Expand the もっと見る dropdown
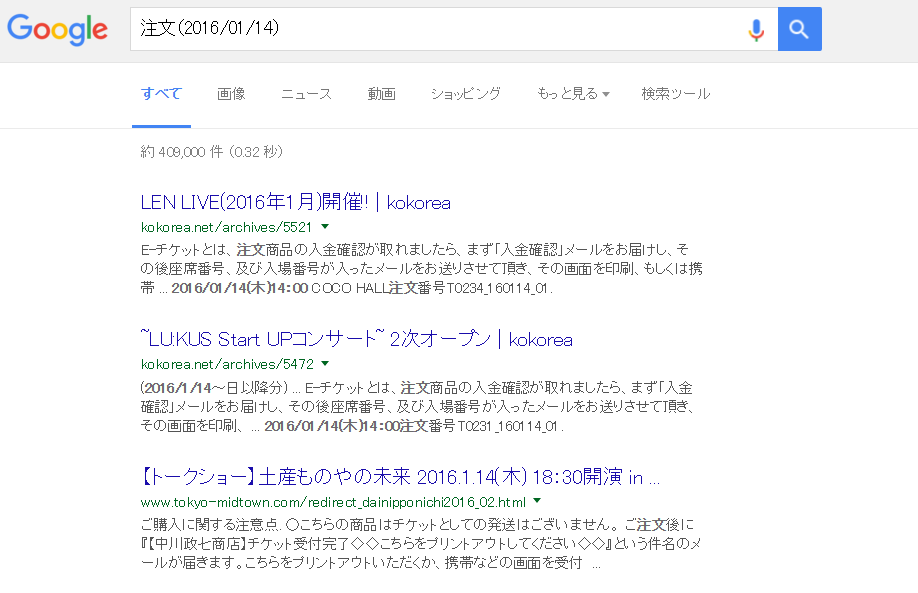This screenshot has width=918, height=593. (573, 94)
